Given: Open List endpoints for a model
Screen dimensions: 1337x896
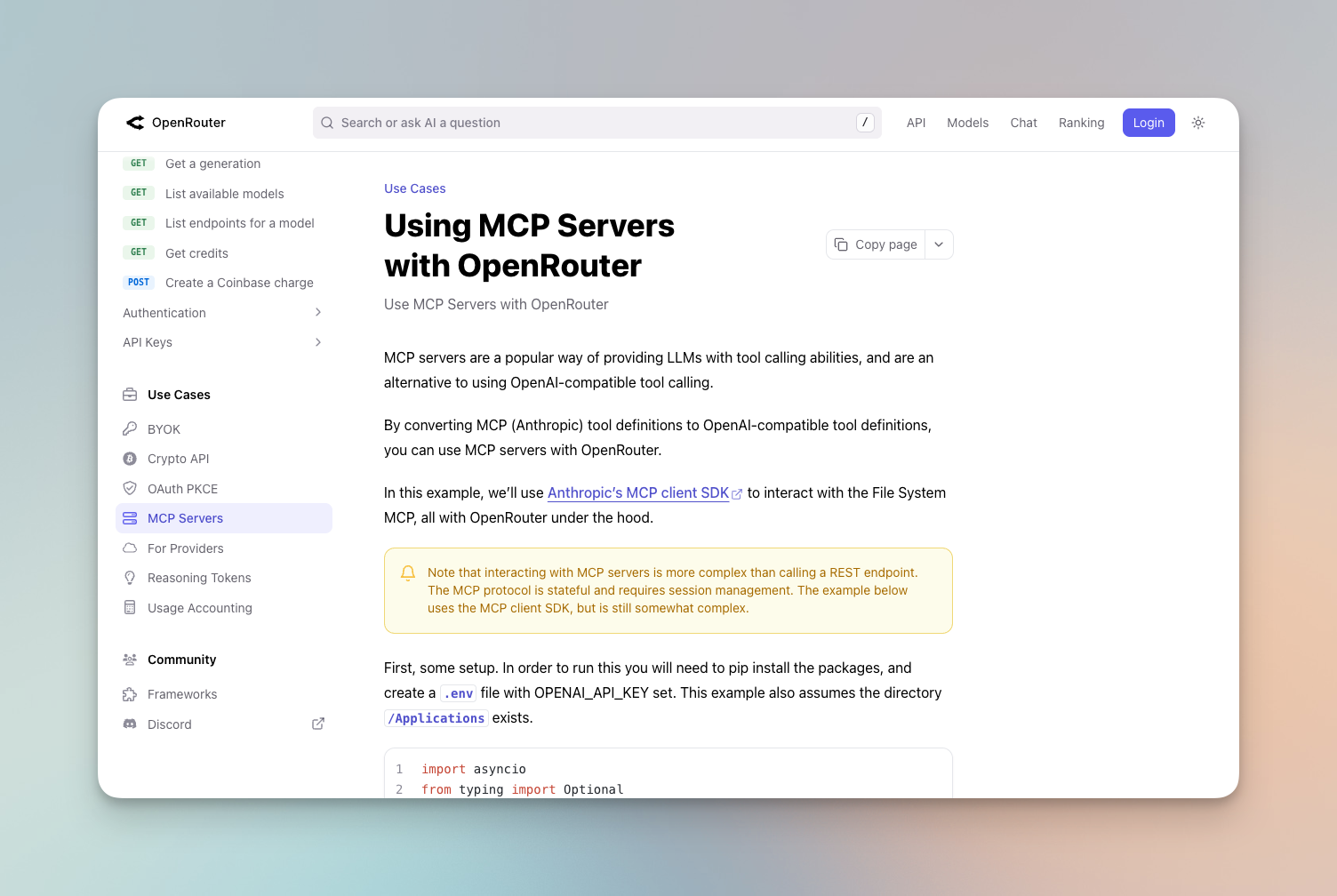Looking at the screenshot, I should pos(222,223).
